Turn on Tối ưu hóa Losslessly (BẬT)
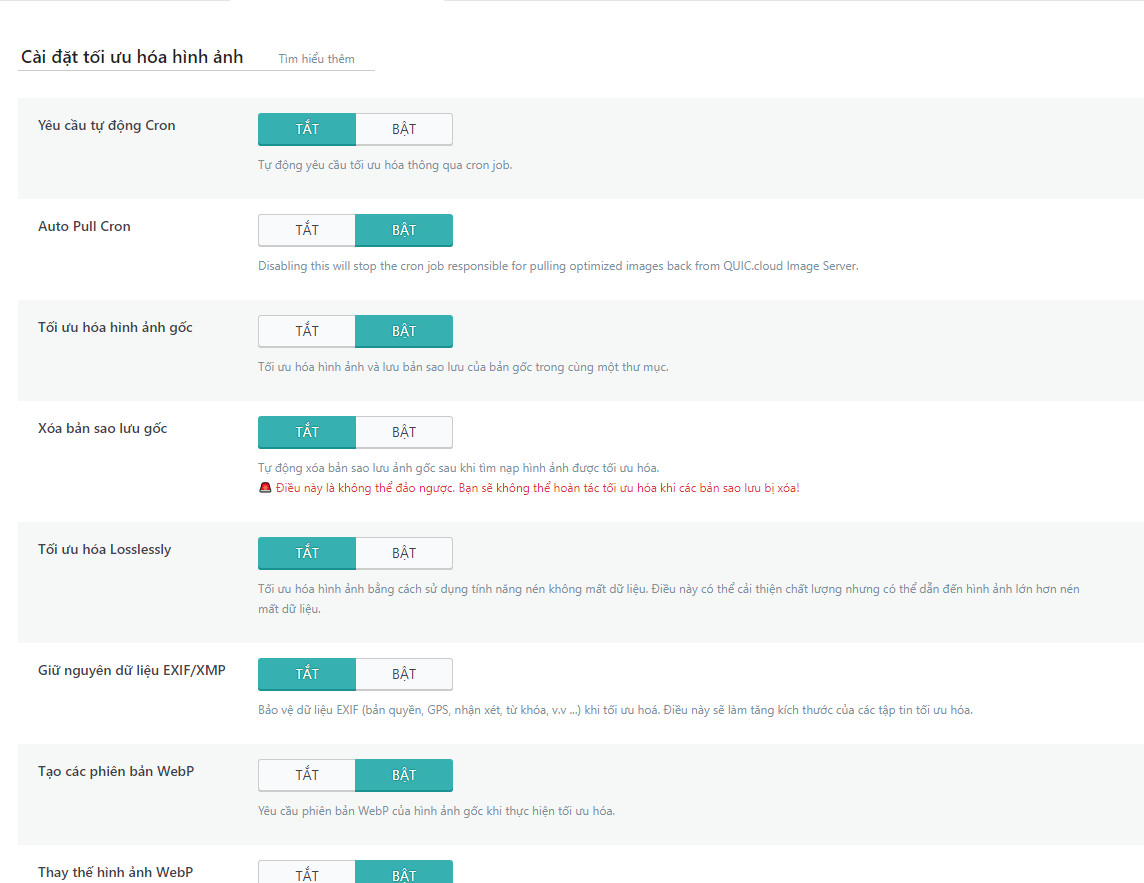Image resolution: width=1144 pixels, height=883 pixels. point(404,553)
